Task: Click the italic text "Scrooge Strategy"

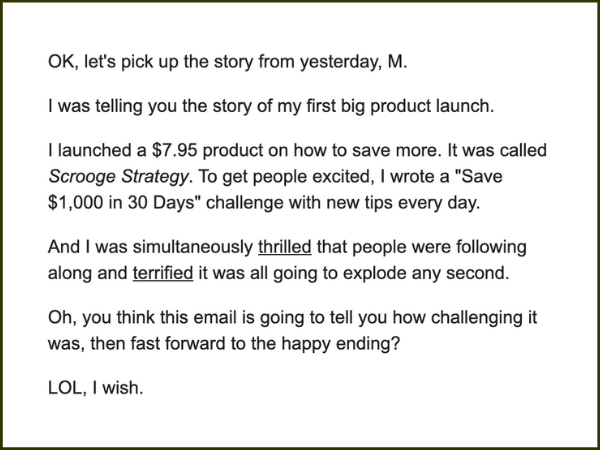Action: [x=118, y=177]
